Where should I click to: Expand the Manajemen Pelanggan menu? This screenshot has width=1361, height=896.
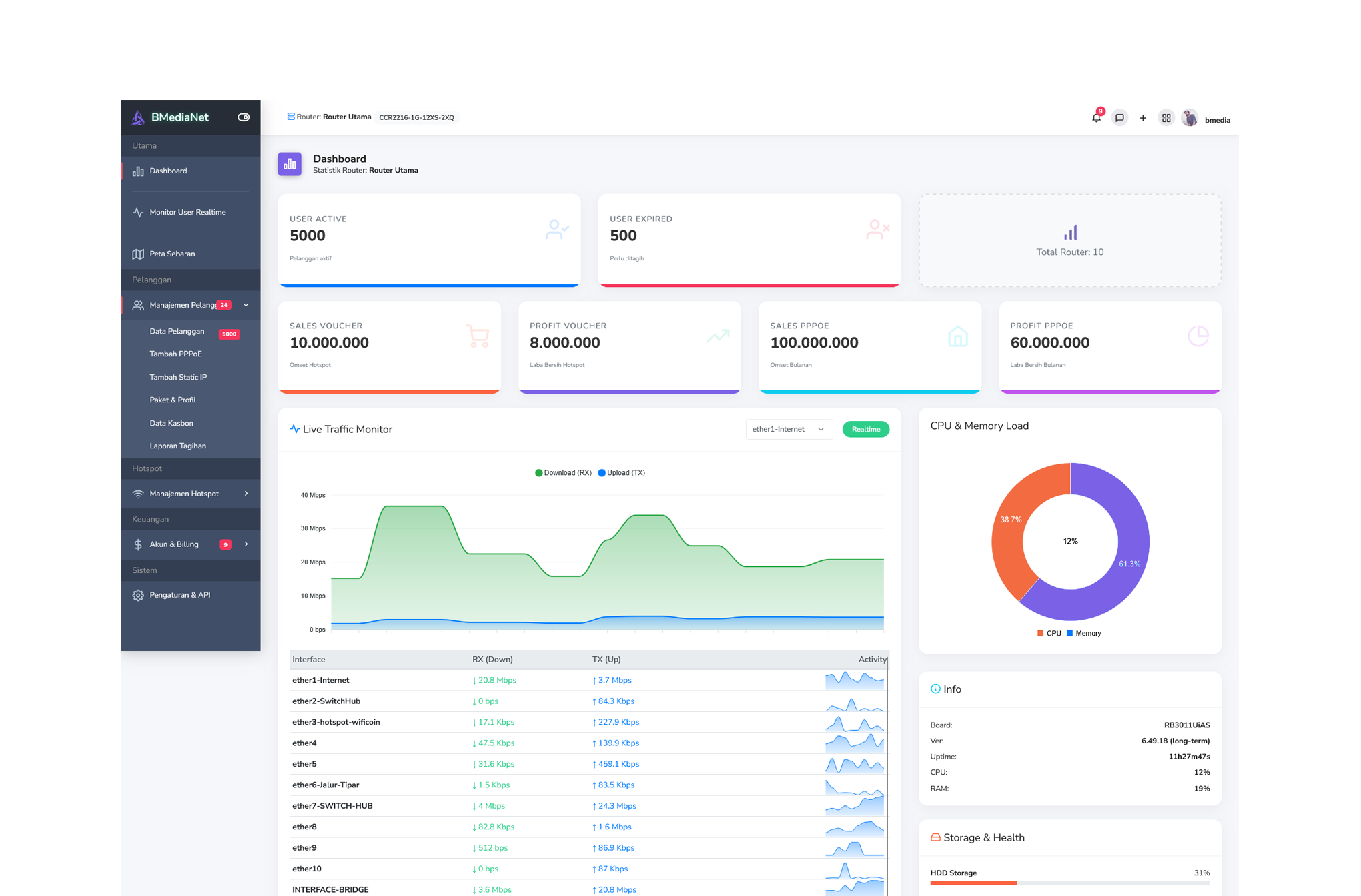pyautogui.click(x=183, y=305)
